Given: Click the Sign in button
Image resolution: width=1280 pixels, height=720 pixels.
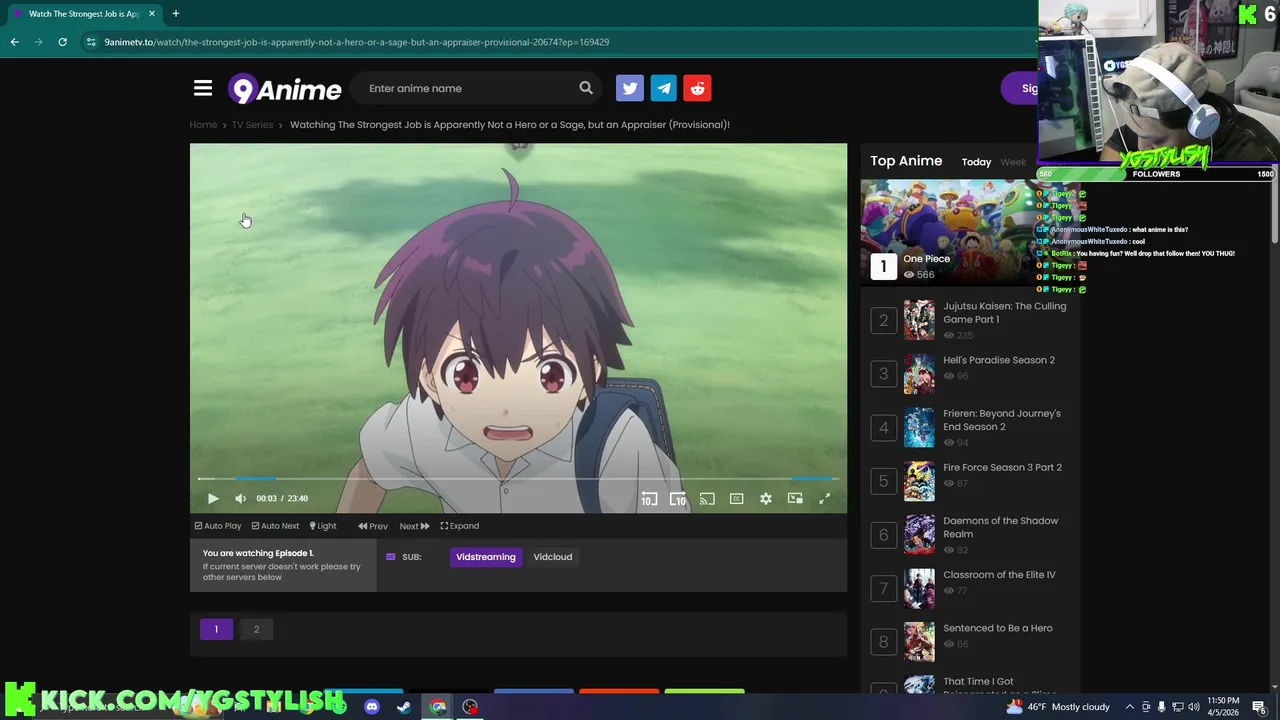Looking at the screenshot, I should pyautogui.click(x=1020, y=88).
